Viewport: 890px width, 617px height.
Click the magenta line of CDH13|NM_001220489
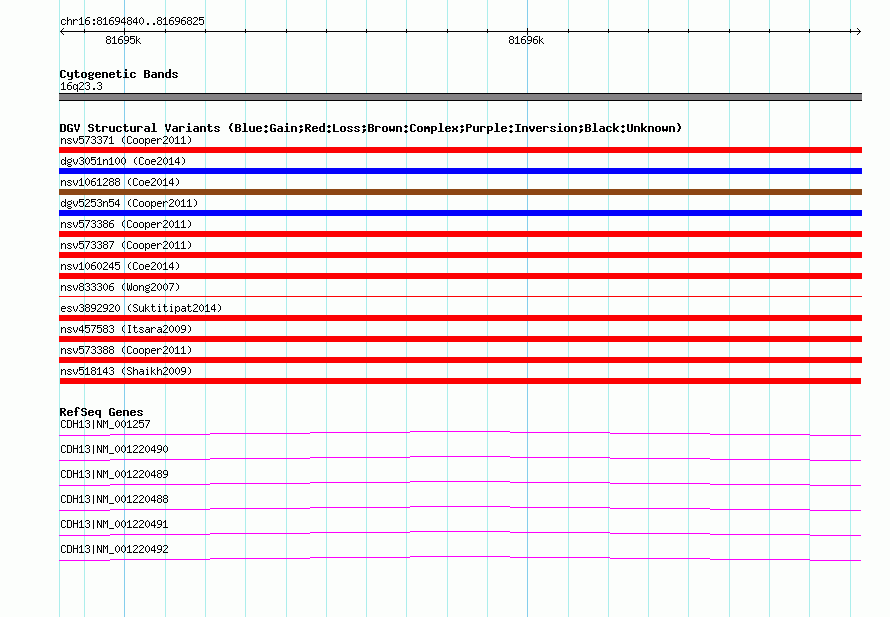pos(460,484)
